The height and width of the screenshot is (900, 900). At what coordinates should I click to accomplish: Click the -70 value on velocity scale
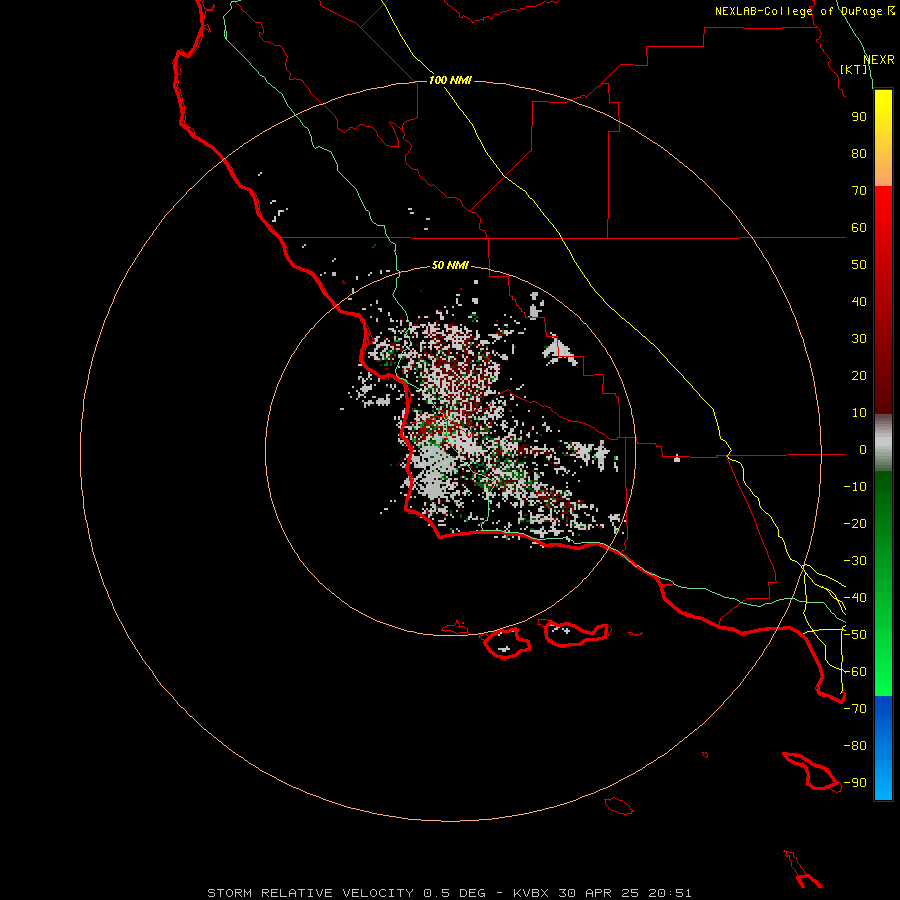point(855,709)
